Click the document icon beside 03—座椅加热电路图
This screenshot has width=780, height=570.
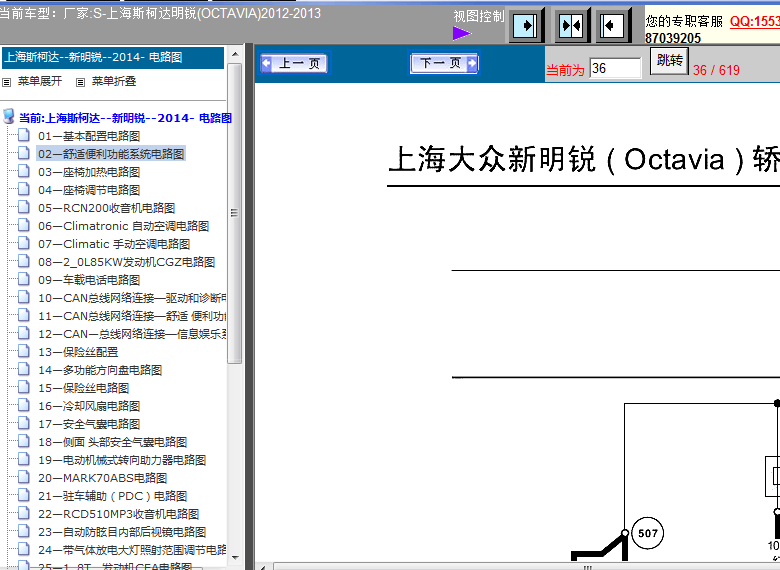click(x=23, y=171)
